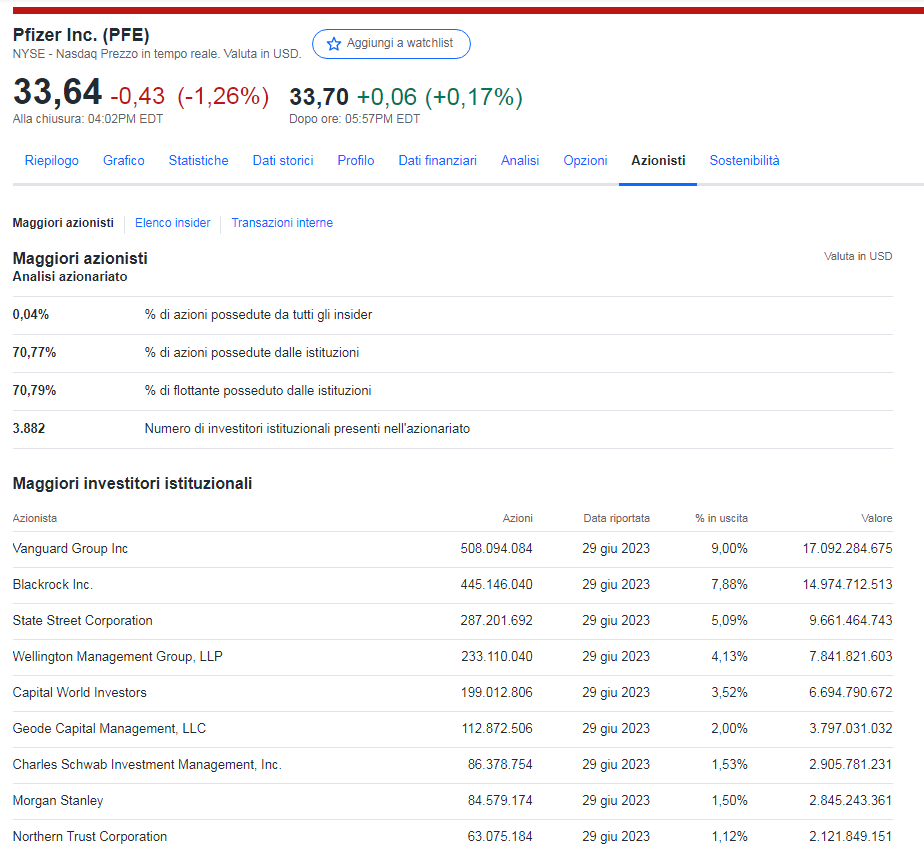Click the star icon in watchlist button
924x852 pixels.
tap(334, 44)
